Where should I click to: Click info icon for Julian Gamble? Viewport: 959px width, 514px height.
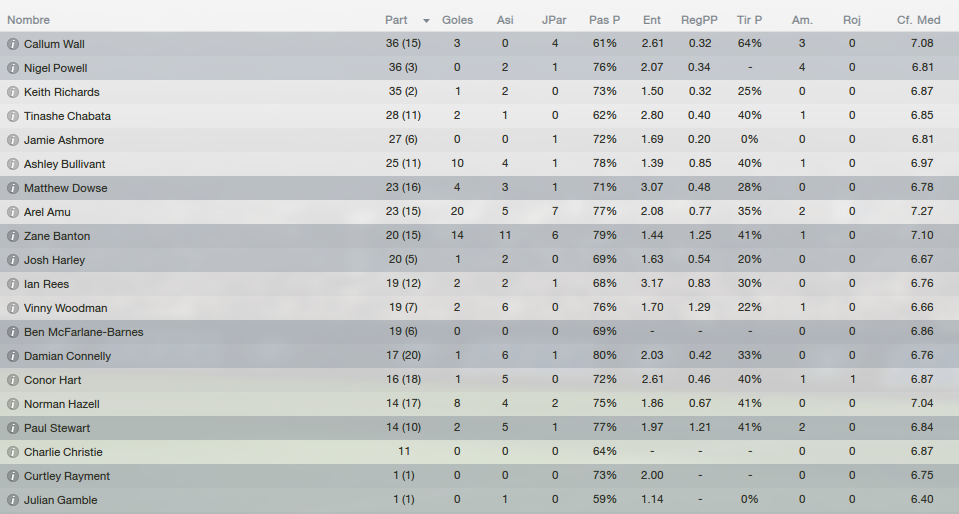coord(12,500)
